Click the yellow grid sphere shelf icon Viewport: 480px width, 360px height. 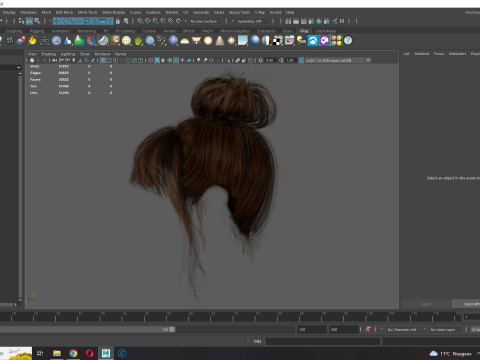click(x=126, y=41)
